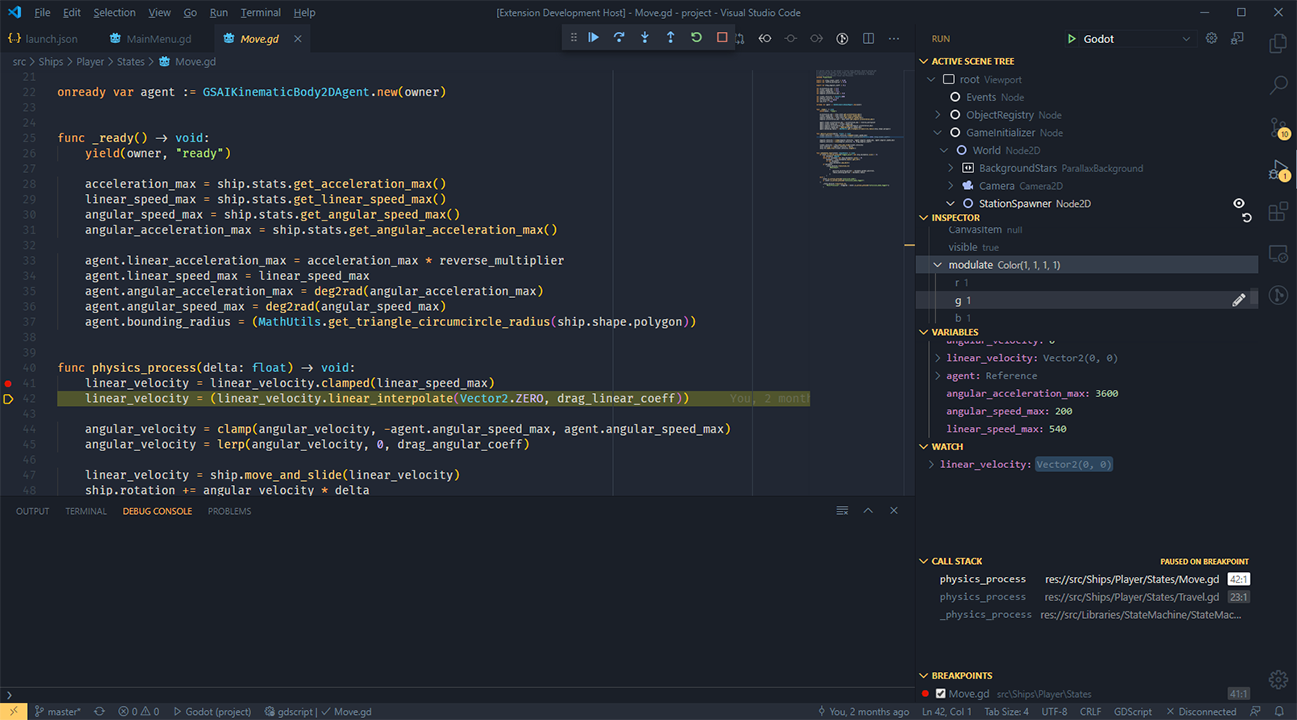1297x720 pixels.
Task: Click the modulate Color(1, 1, 1, 1) swatch
Action: [1004, 265]
